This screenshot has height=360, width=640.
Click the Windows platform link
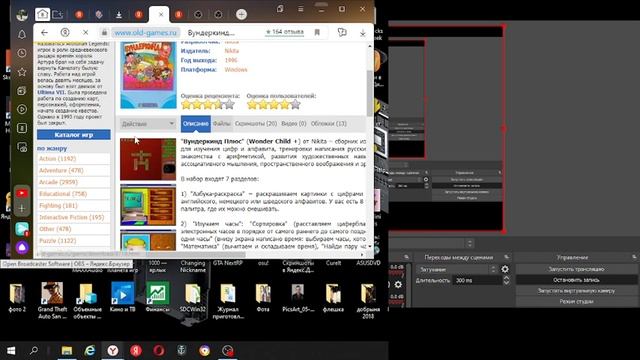[x=236, y=70]
